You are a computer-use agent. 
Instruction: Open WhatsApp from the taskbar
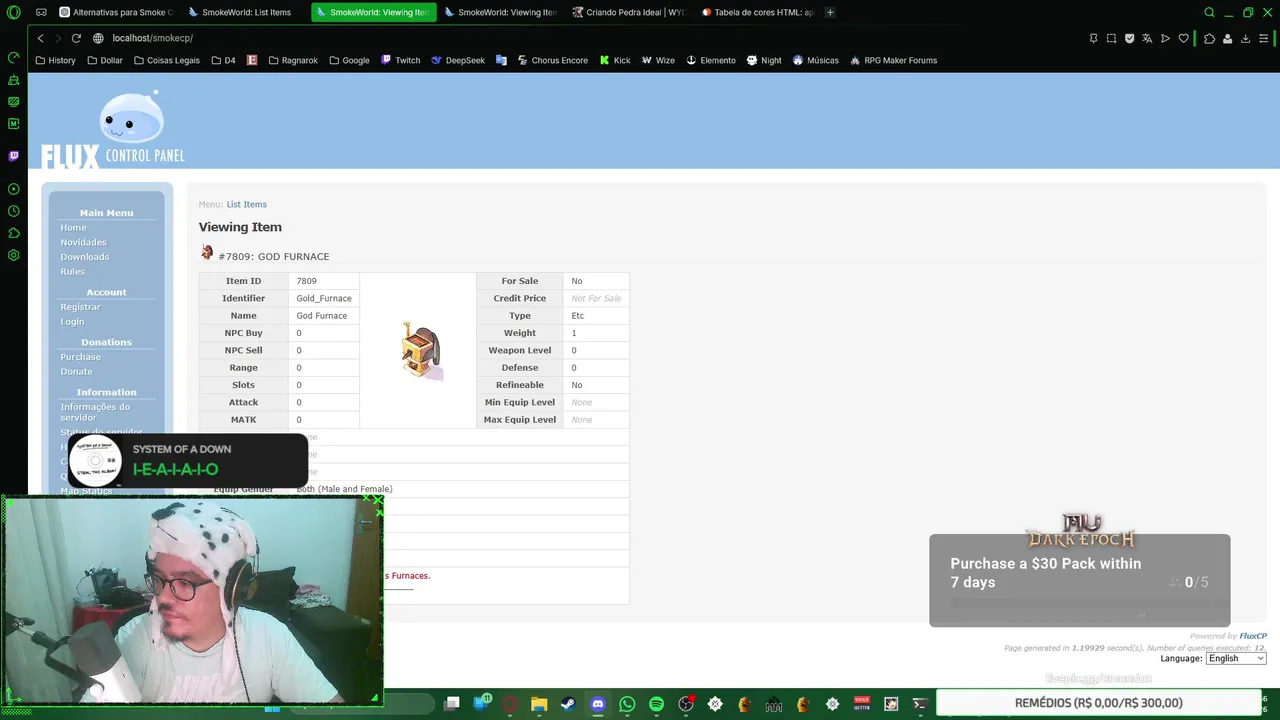tap(627, 704)
